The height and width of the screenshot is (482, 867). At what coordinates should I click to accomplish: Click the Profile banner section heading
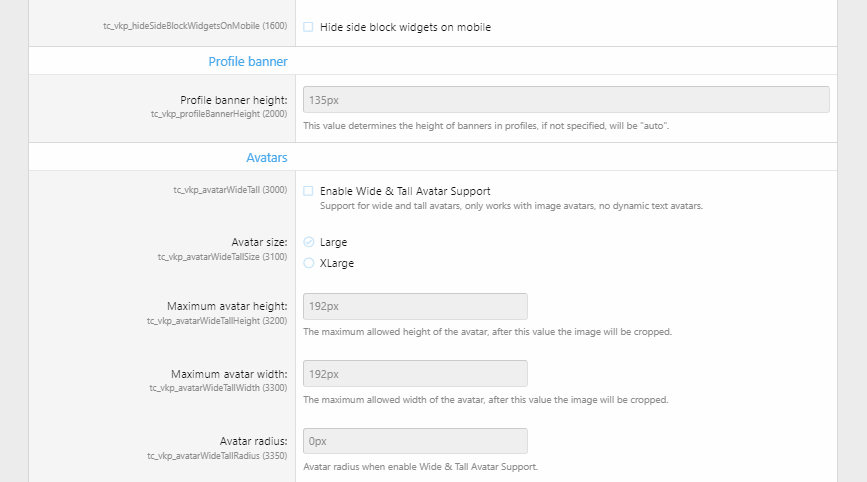point(248,62)
